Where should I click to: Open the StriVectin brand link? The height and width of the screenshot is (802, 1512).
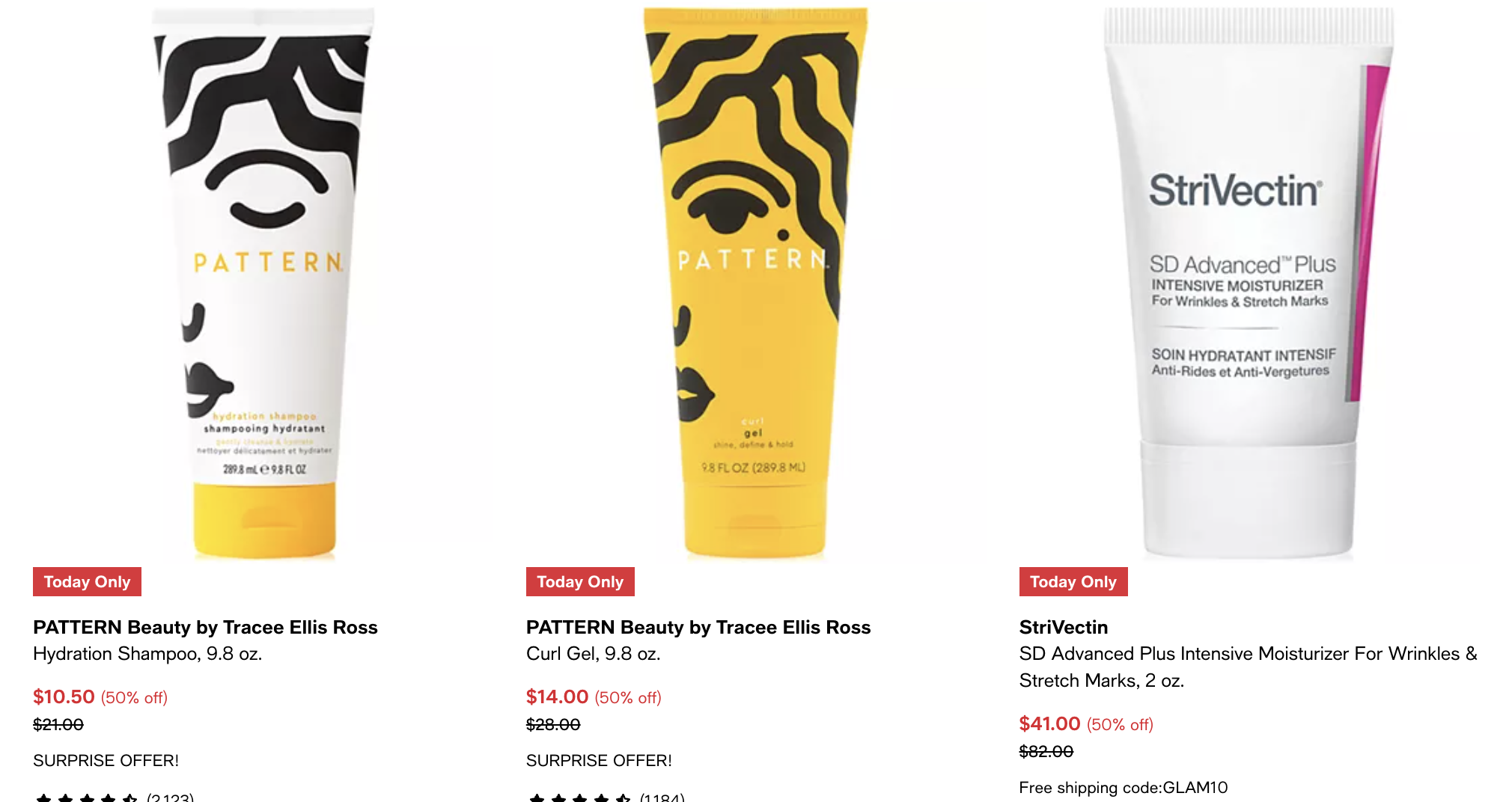(1064, 627)
